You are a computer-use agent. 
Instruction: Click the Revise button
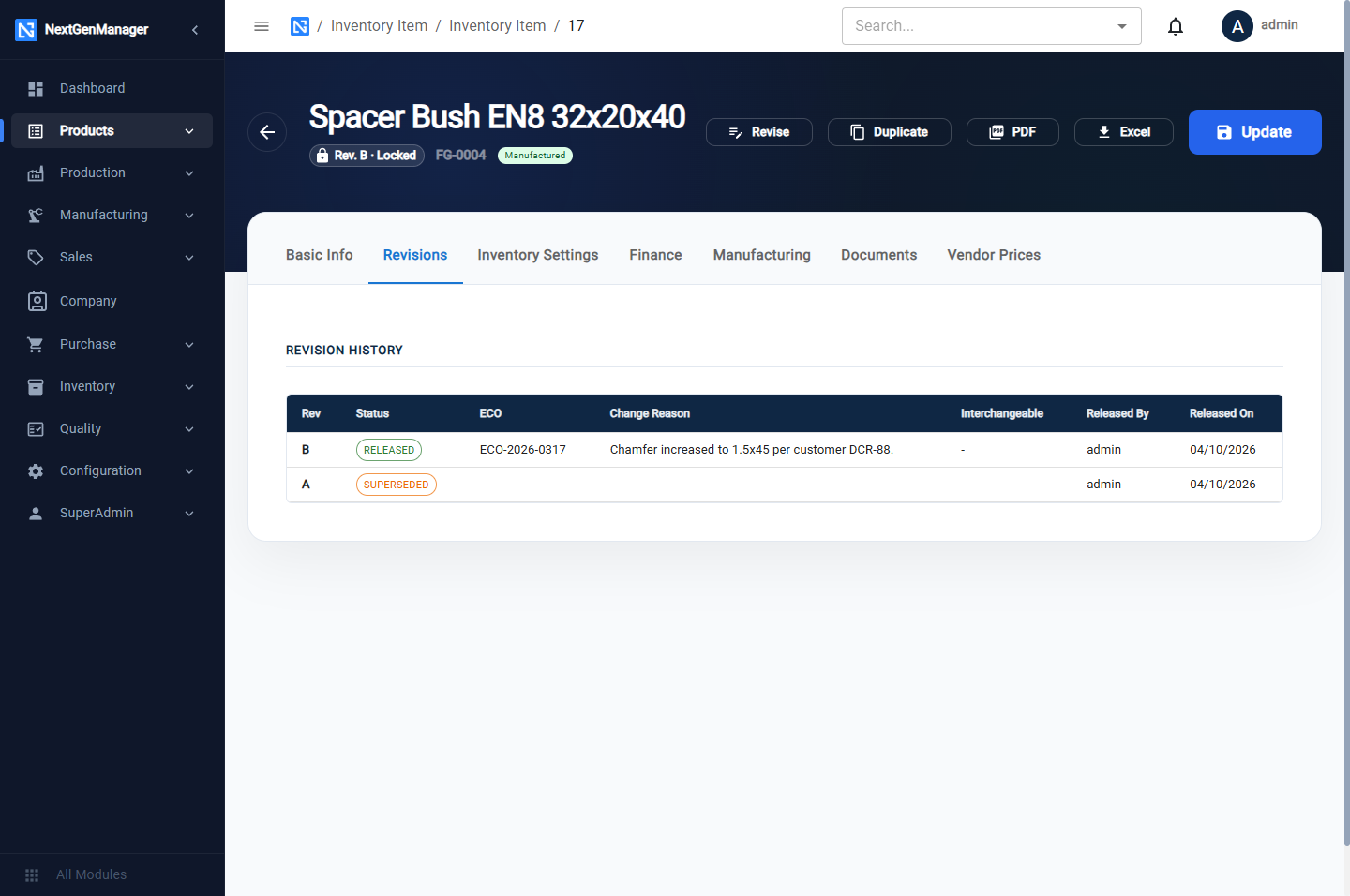pyautogui.click(x=759, y=132)
